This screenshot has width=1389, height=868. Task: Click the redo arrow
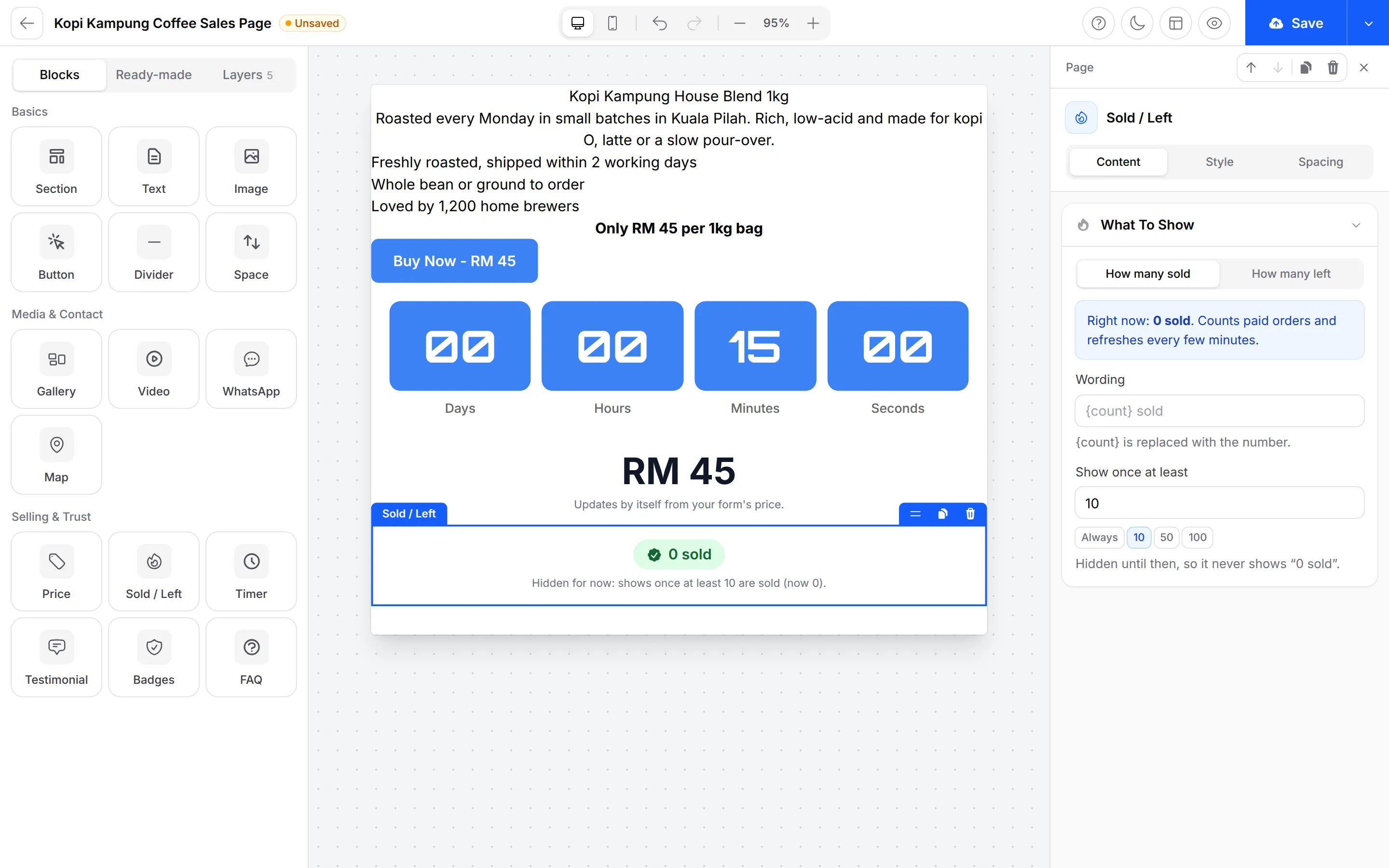694,23
